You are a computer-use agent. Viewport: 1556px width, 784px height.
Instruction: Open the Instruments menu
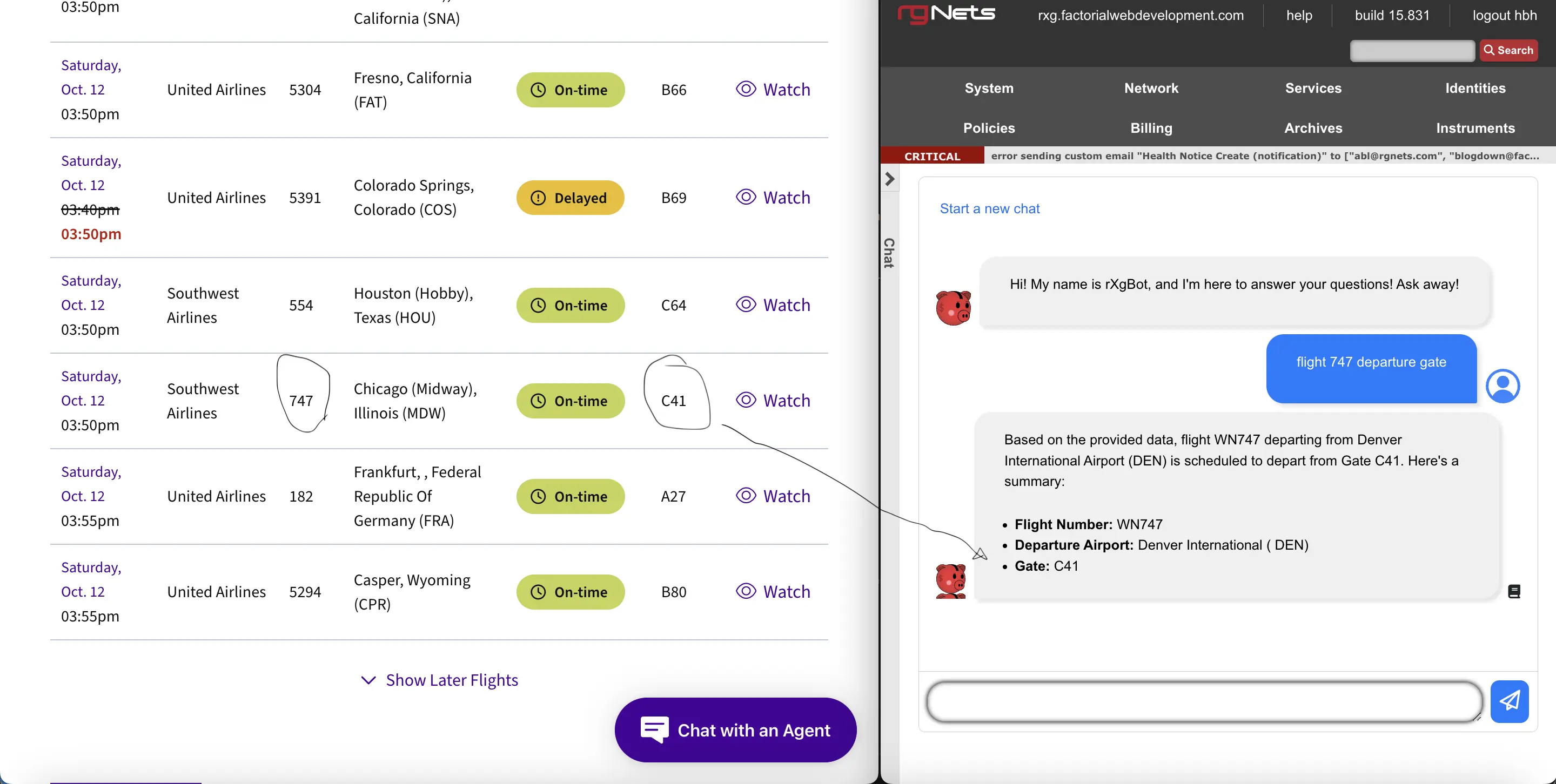(1475, 128)
